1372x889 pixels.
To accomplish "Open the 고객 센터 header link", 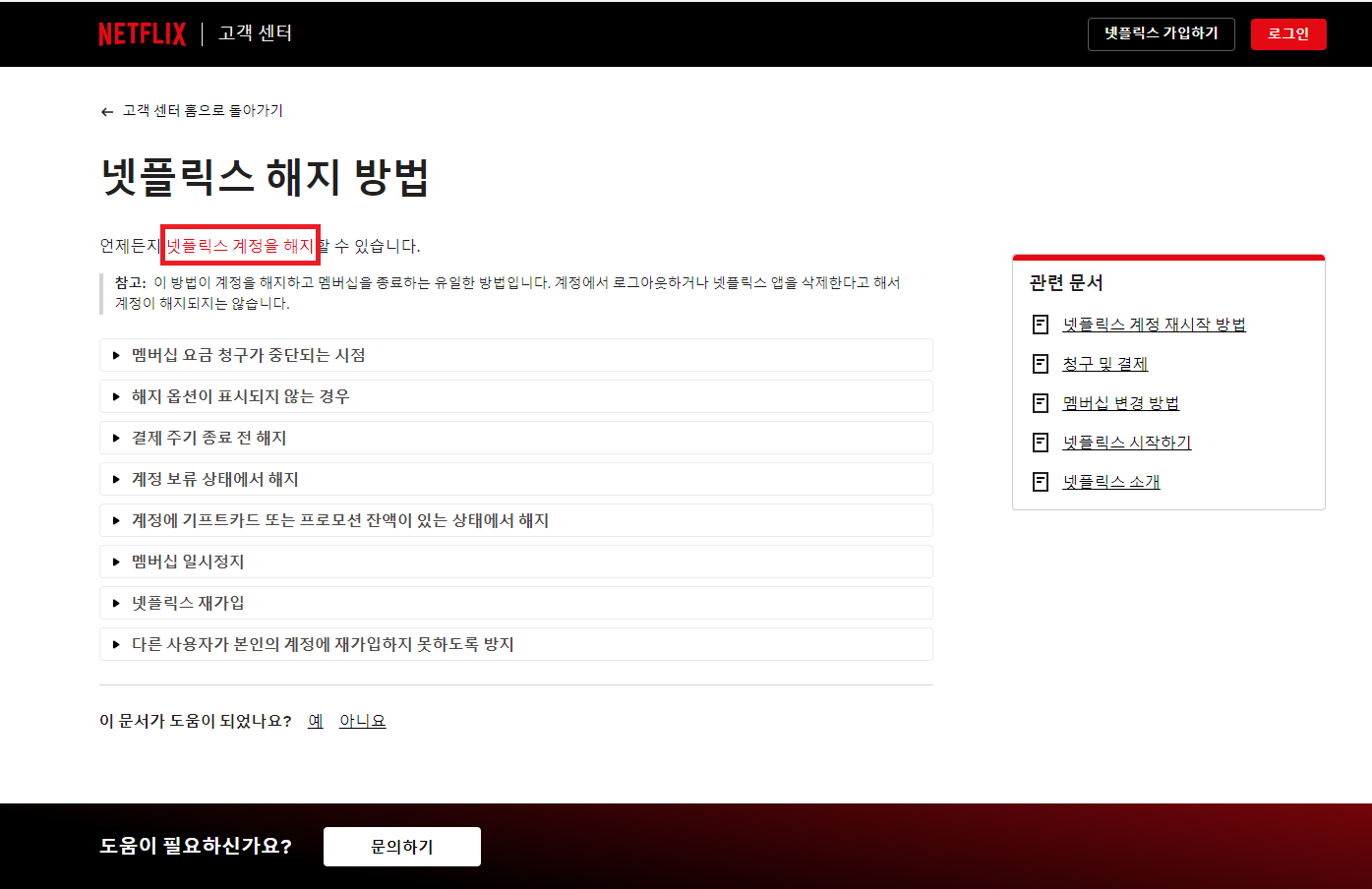I will point(255,33).
